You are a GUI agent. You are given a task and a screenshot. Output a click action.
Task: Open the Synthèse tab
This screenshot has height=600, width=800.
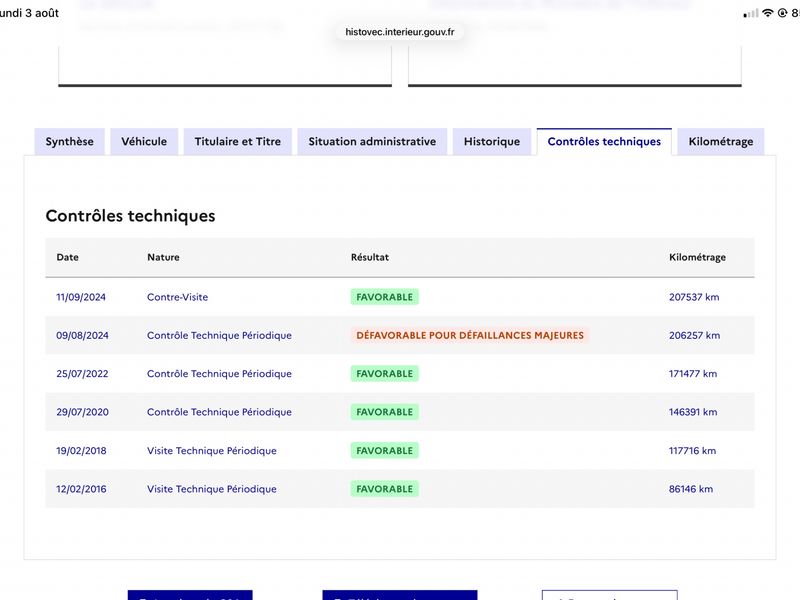69,141
